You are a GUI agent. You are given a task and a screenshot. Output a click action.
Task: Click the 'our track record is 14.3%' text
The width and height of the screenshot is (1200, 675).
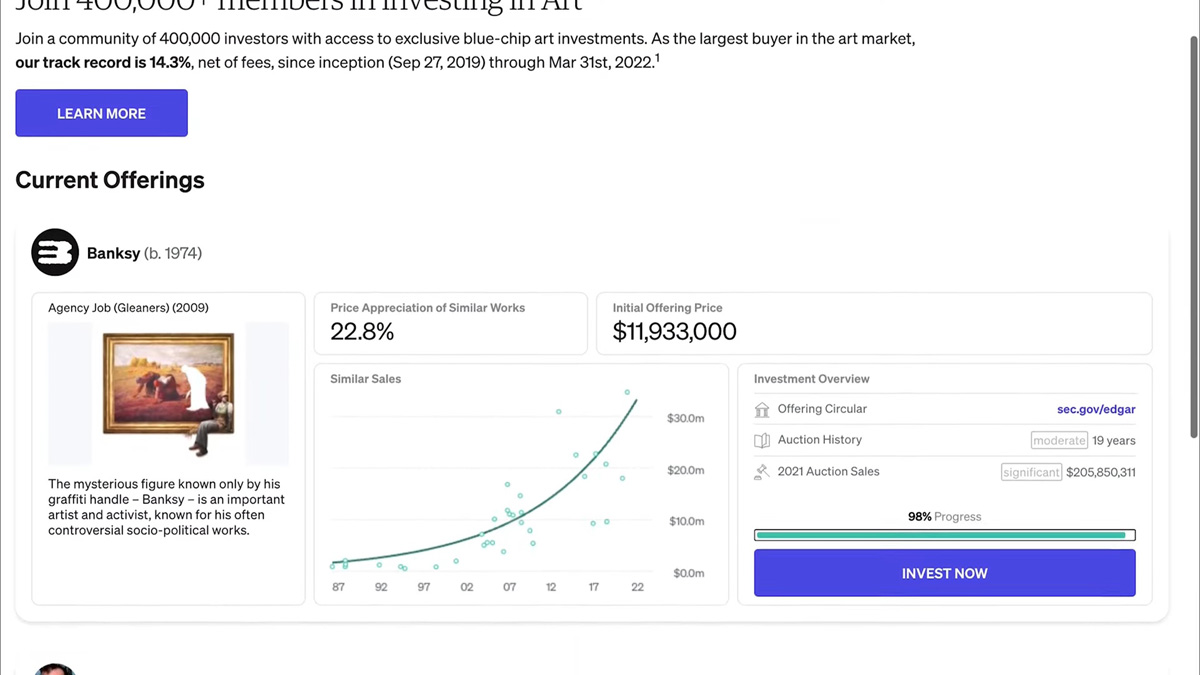pyautogui.click(x=104, y=63)
